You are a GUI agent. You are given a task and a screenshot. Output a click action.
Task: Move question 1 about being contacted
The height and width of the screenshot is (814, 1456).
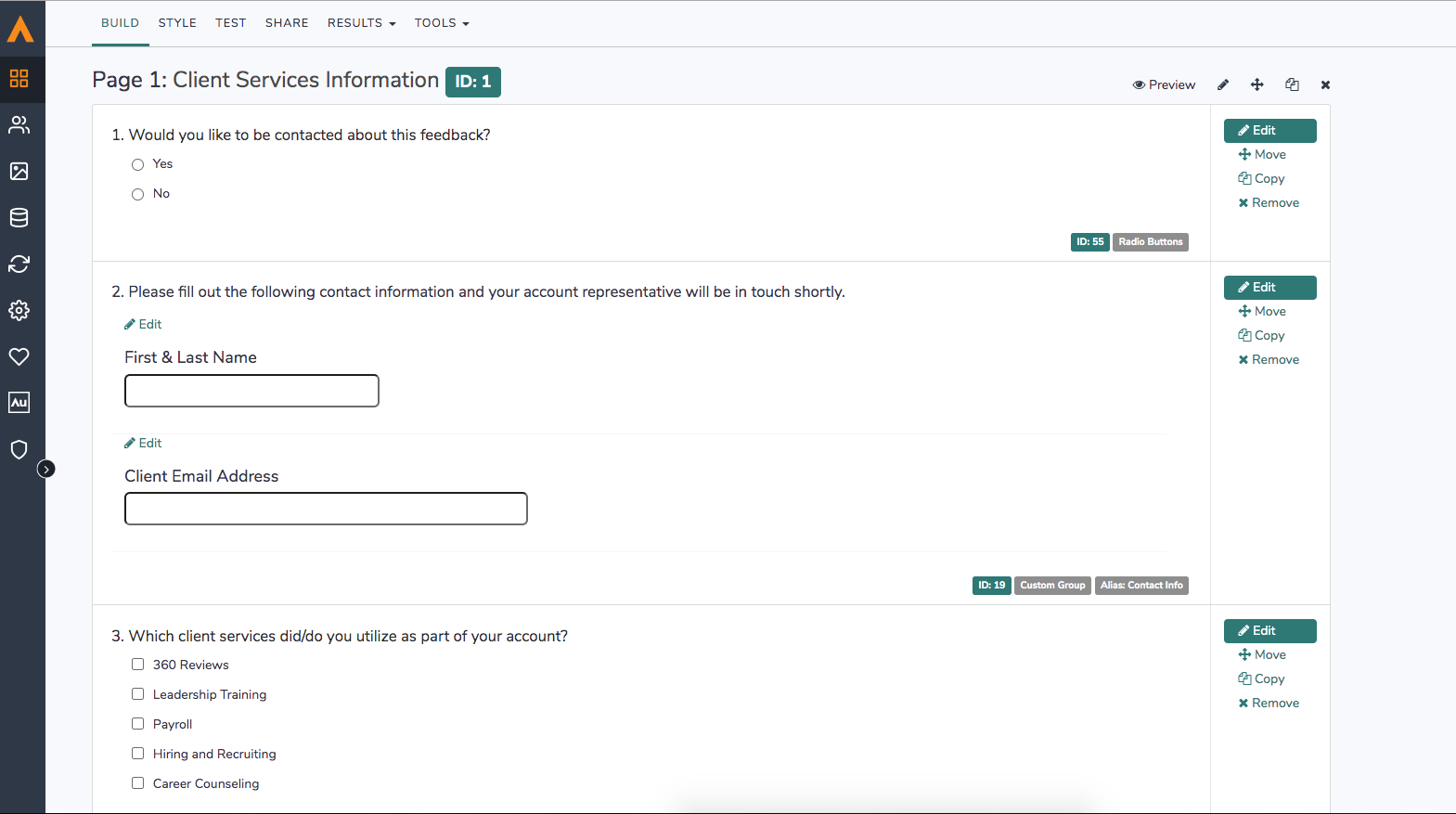1262,155
